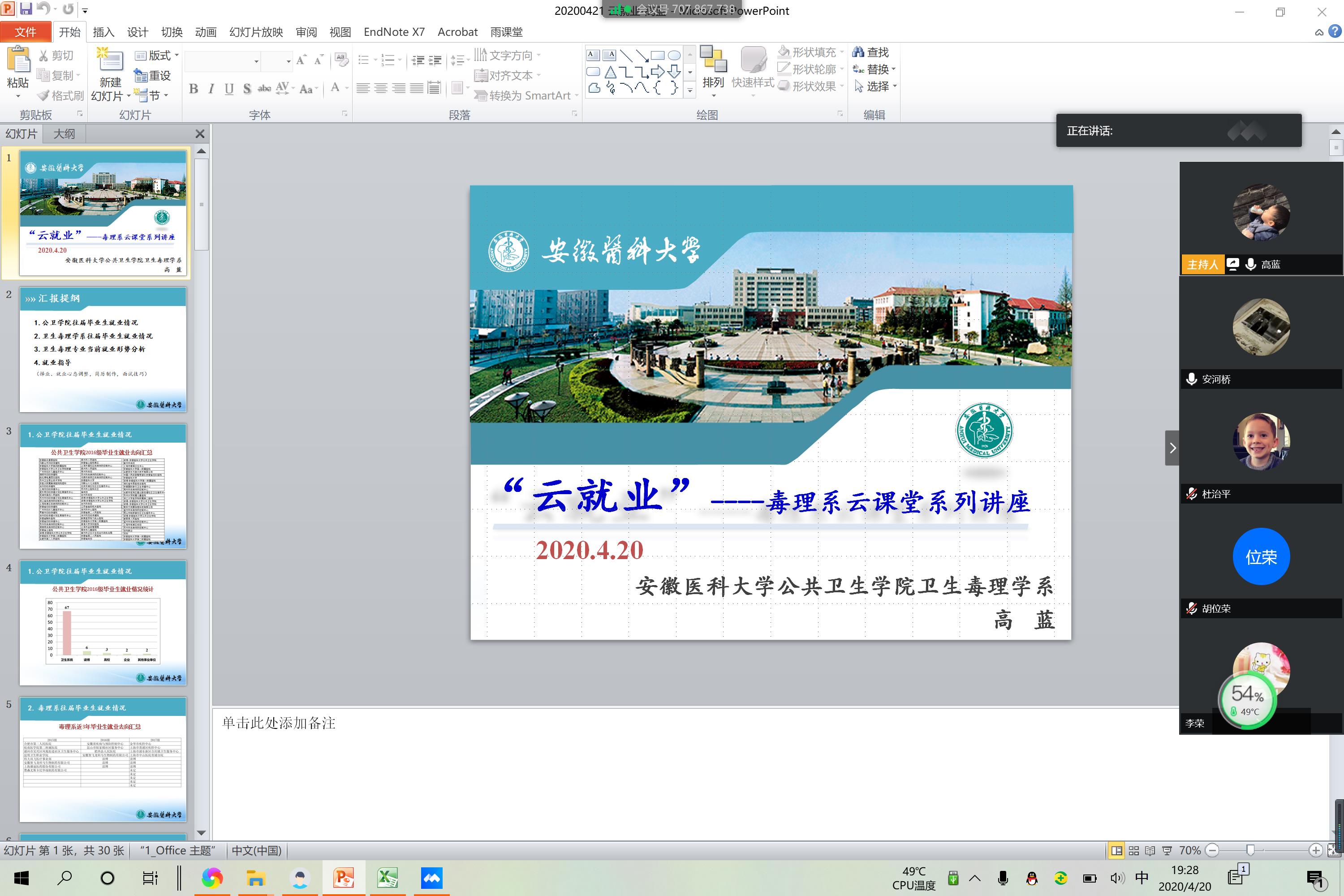Image resolution: width=1344 pixels, height=896 pixels.
Task: Expand the participant panel side arrow
Action: [1172, 448]
